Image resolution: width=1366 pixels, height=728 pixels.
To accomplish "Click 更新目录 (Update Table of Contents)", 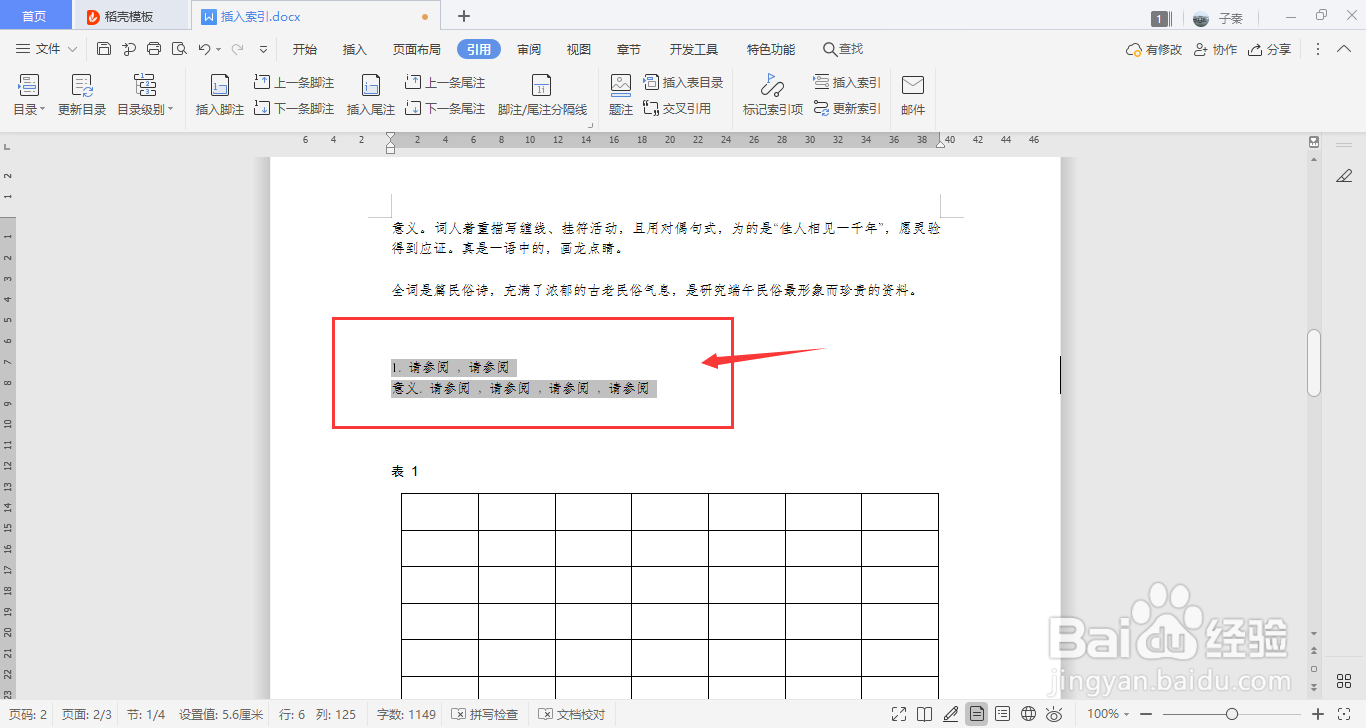I will pos(80,95).
